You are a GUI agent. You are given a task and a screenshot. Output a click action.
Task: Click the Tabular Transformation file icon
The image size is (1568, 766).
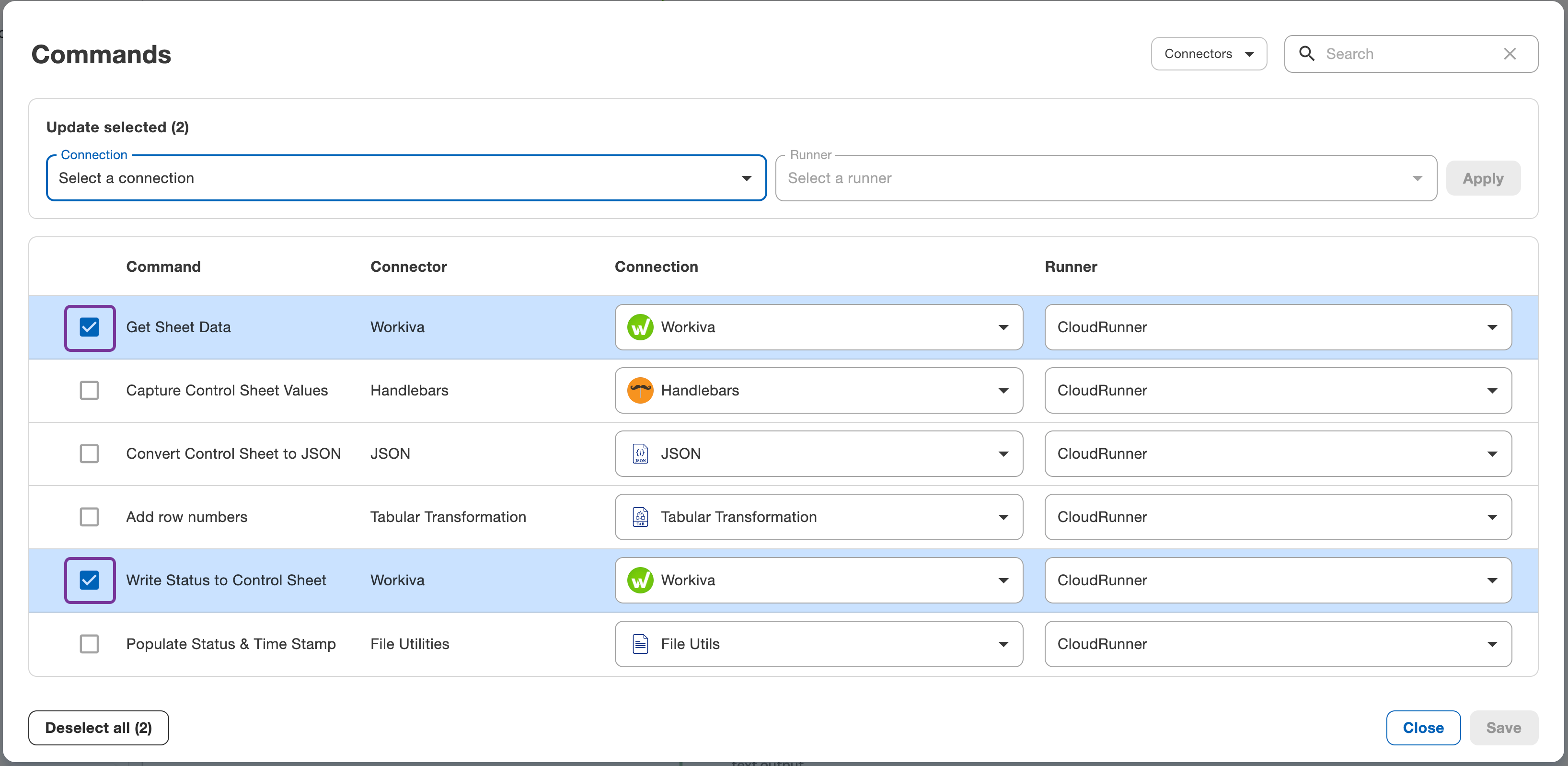pyautogui.click(x=640, y=517)
